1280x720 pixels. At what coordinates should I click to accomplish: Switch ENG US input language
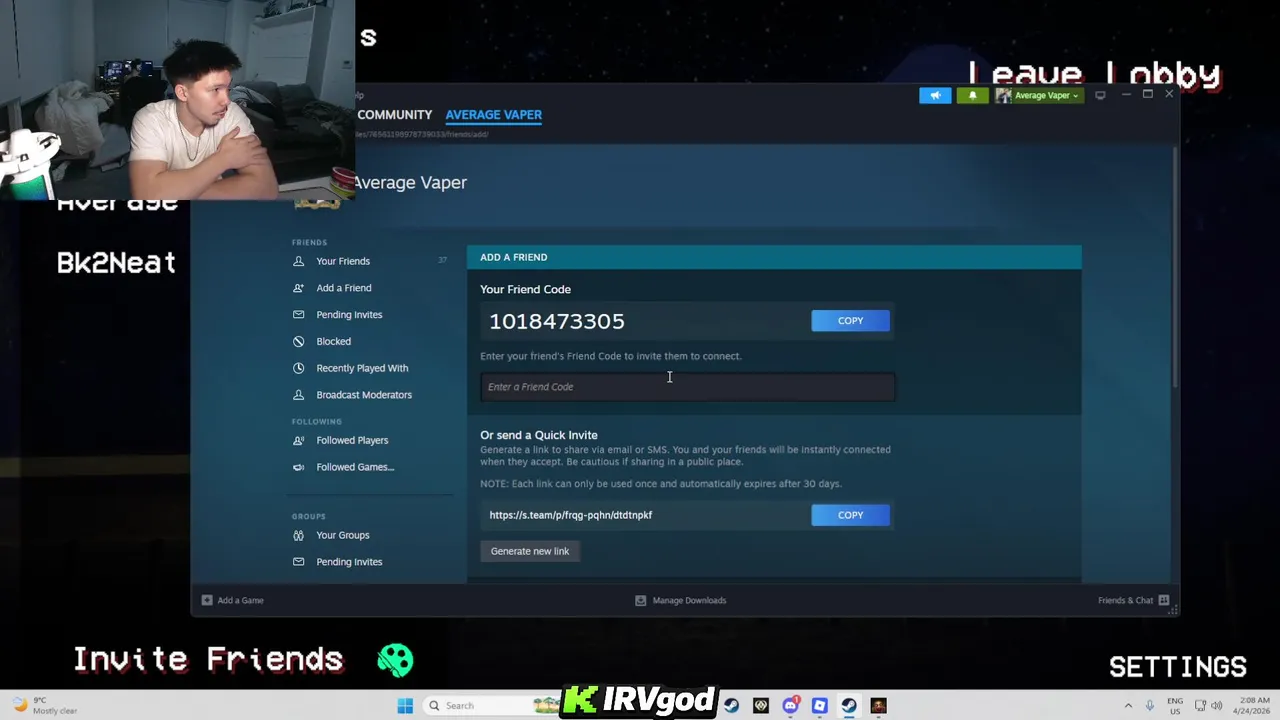click(x=1175, y=706)
